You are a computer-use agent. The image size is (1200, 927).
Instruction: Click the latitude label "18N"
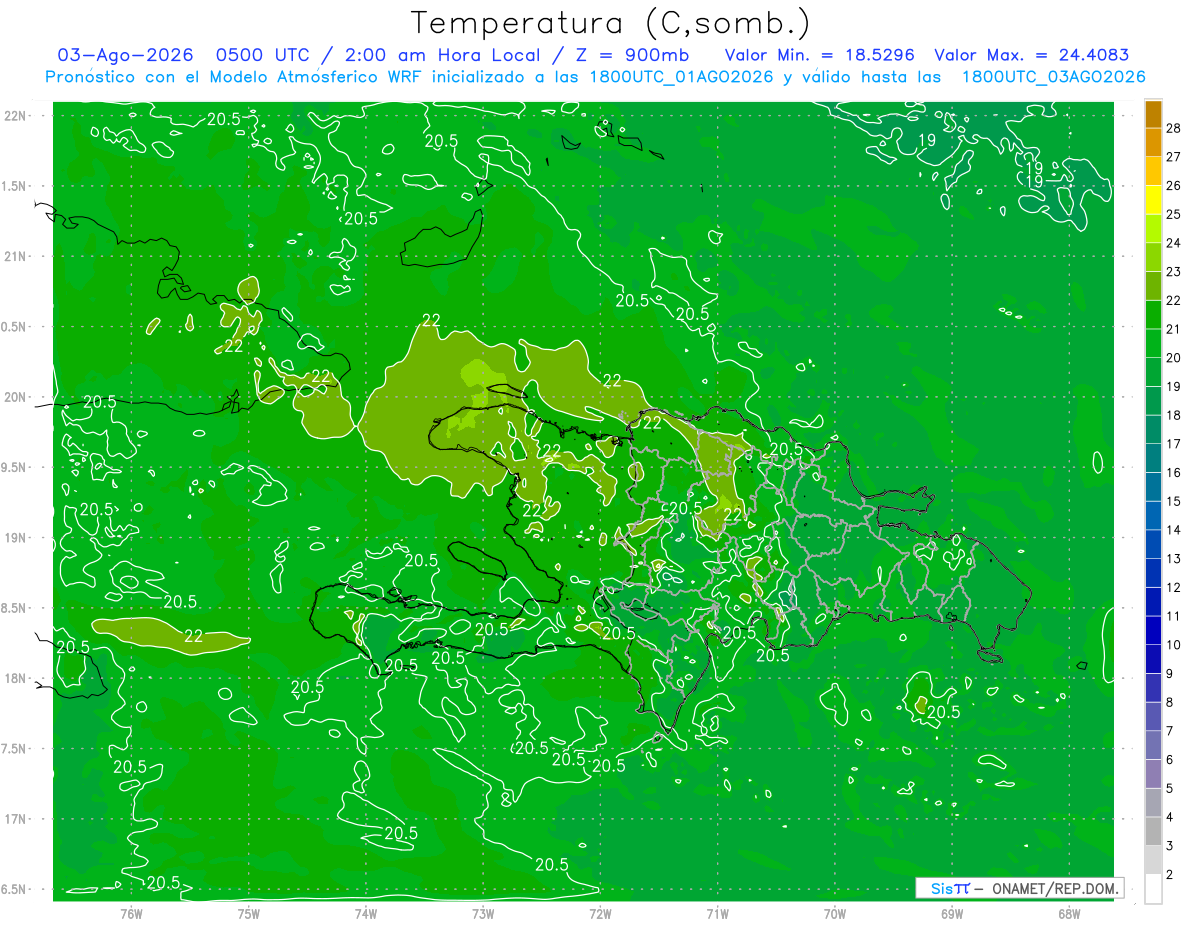[14, 679]
